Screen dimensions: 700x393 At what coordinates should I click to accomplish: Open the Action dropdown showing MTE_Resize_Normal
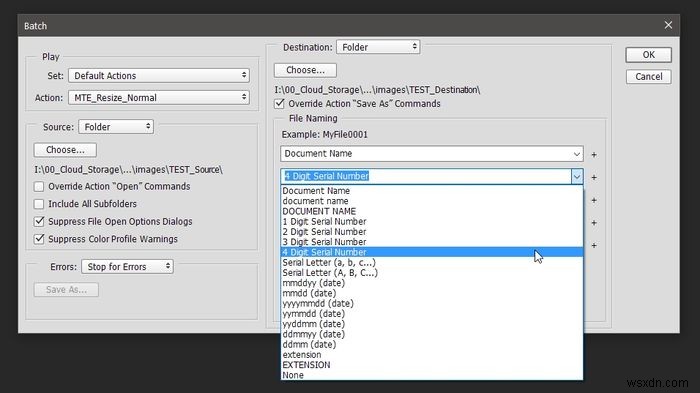pos(158,97)
